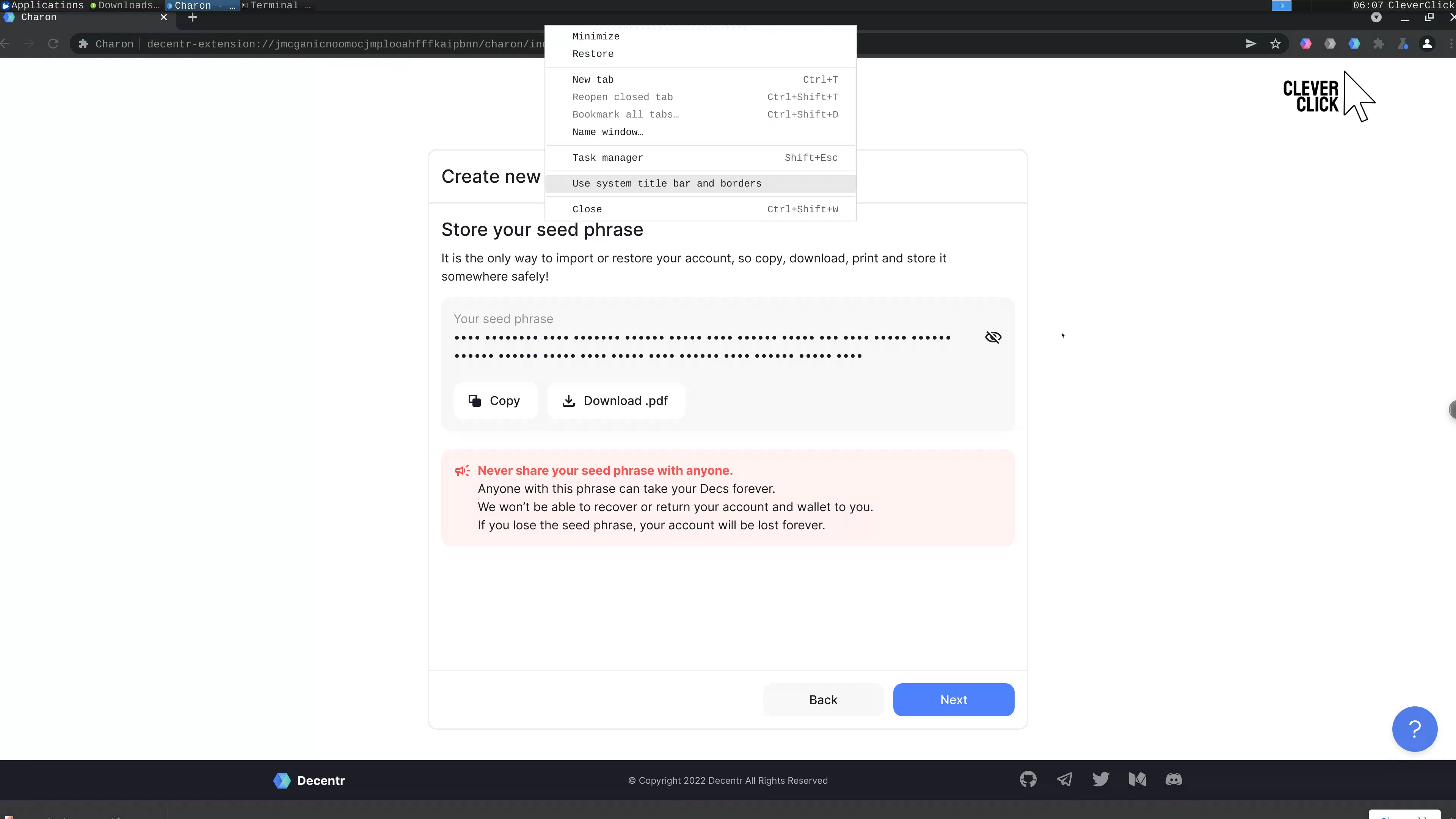The height and width of the screenshot is (819, 1456).
Task: Select Use system title bar and borders
Action: [x=667, y=184]
